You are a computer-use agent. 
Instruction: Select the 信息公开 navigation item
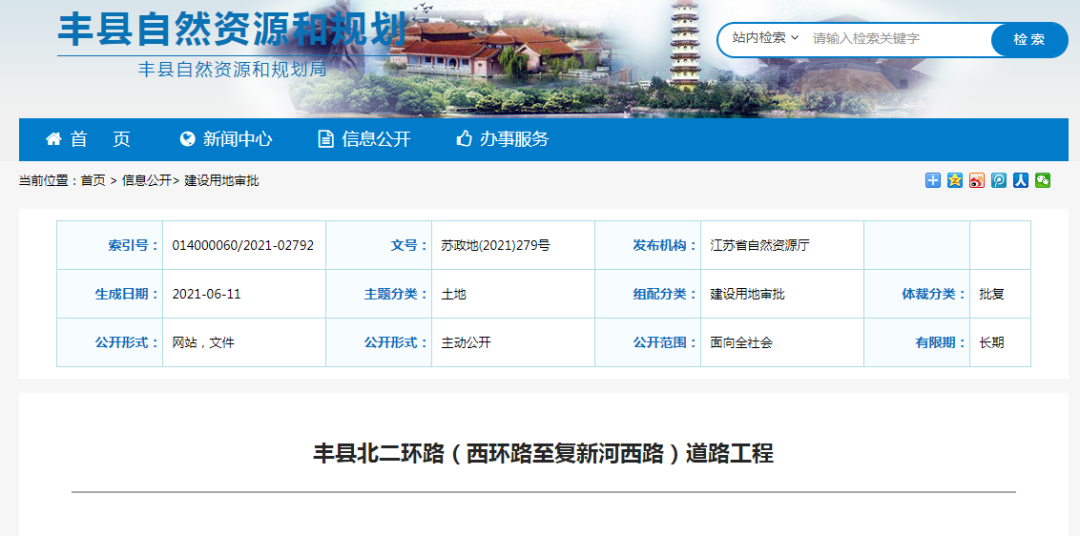click(x=376, y=139)
